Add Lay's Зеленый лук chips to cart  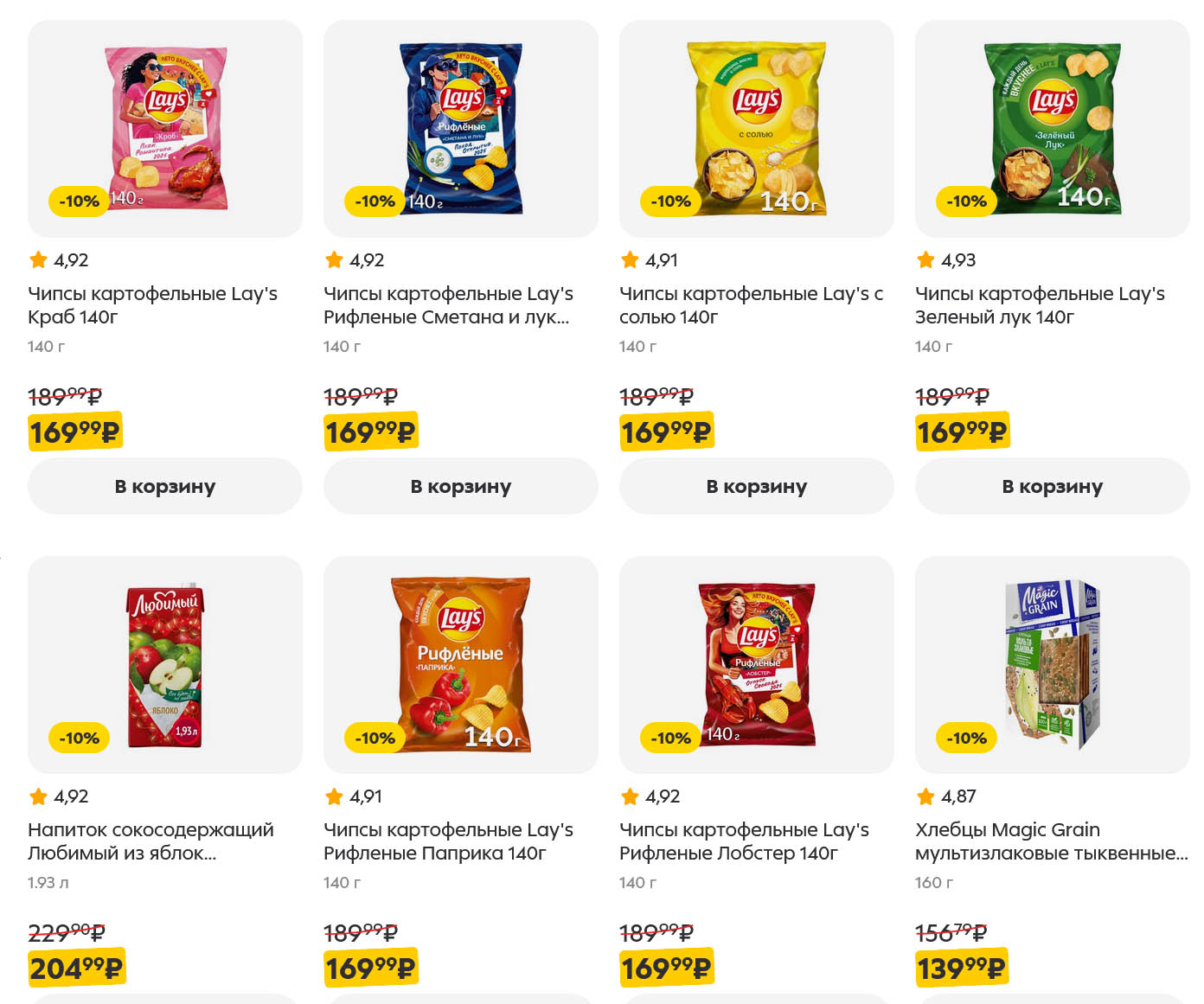click(x=1052, y=487)
